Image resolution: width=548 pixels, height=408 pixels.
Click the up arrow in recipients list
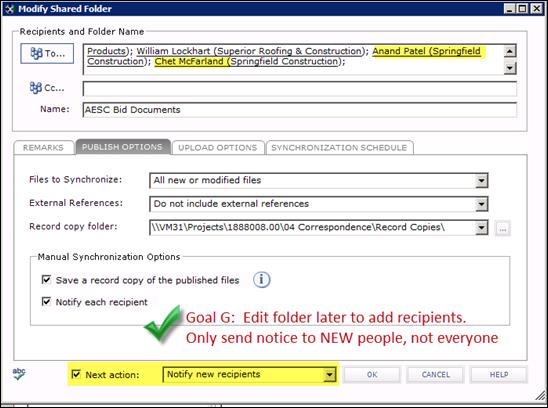pos(510,51)
